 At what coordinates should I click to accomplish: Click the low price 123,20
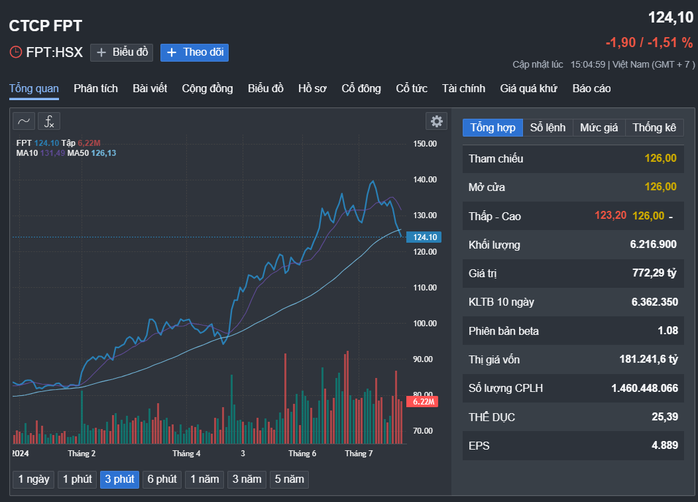(x=610, y=216)
